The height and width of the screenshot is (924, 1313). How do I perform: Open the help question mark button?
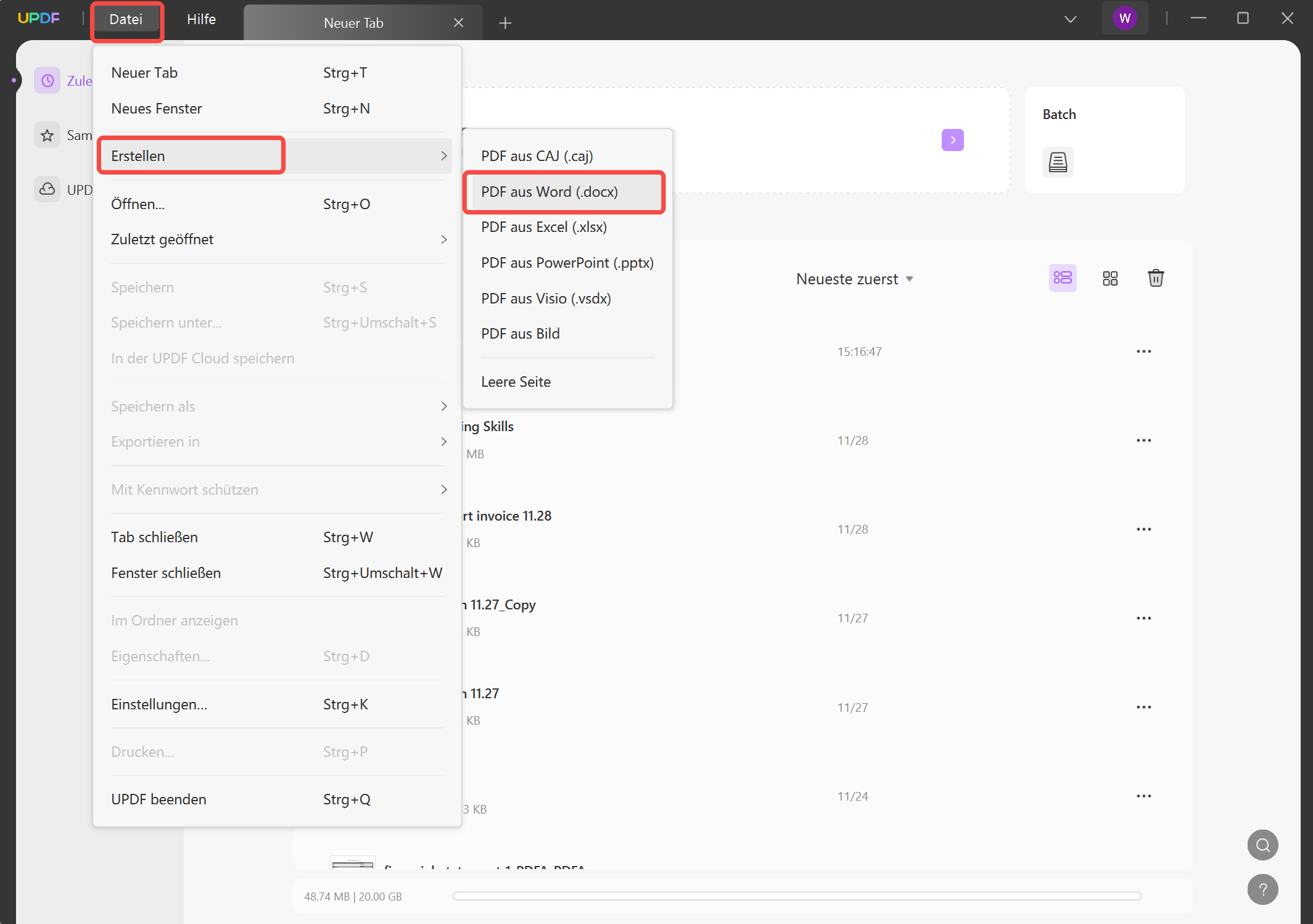(1262, 889)
